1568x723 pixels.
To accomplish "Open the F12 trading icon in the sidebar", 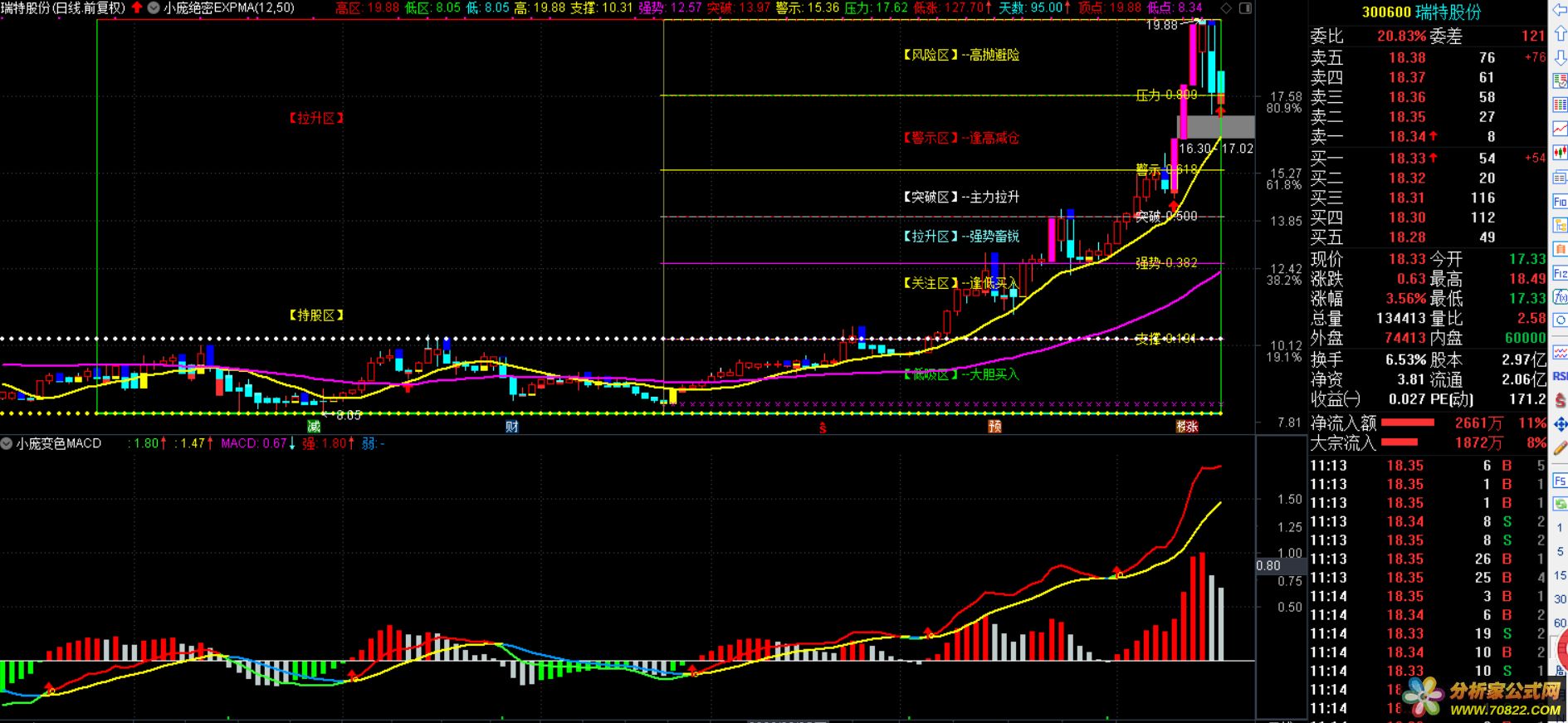I will pos(1560,274).
